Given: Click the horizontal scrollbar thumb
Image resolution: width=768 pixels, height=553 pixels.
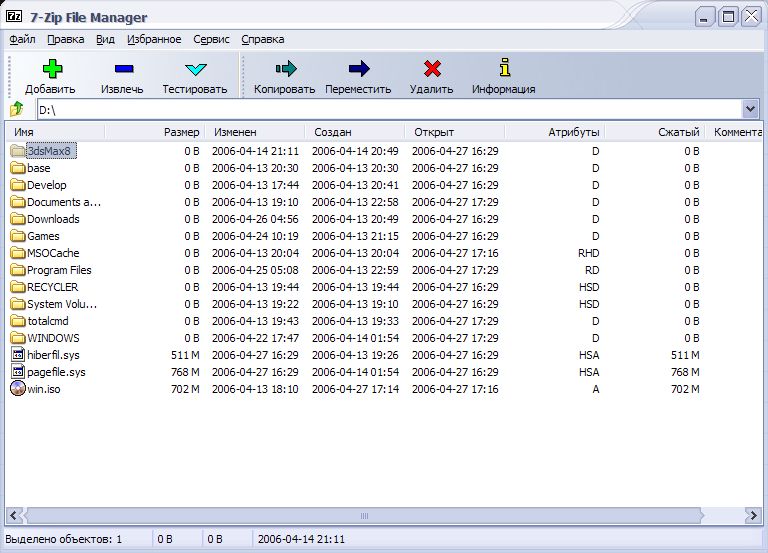Looking at the screenshot, I should click(x=364, y=515).
